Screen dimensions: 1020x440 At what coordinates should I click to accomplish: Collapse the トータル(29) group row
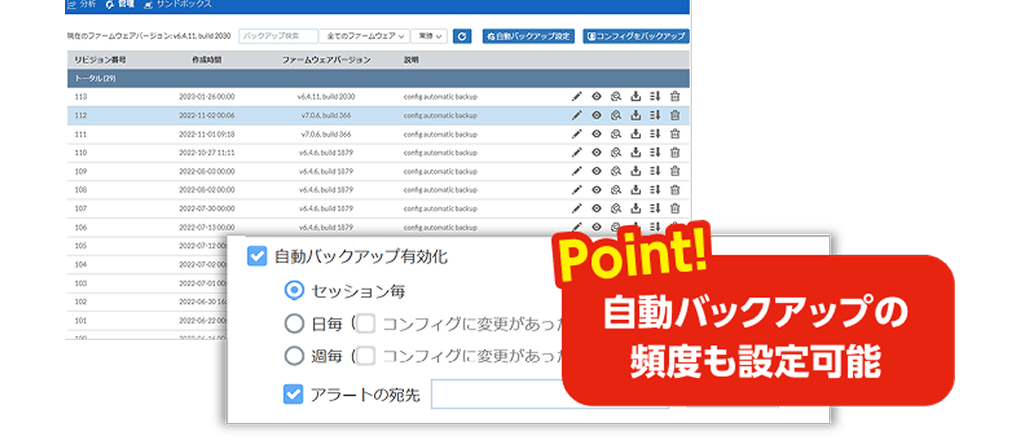pyautogui.click(x=378, y=78)
